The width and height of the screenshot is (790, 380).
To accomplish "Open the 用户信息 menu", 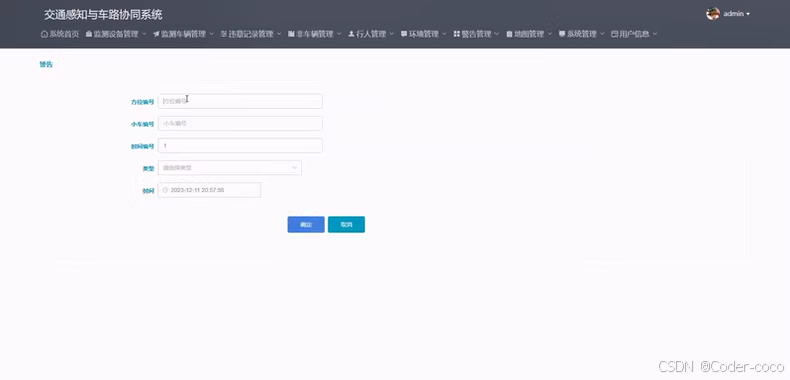I will (x=634, y=34).
